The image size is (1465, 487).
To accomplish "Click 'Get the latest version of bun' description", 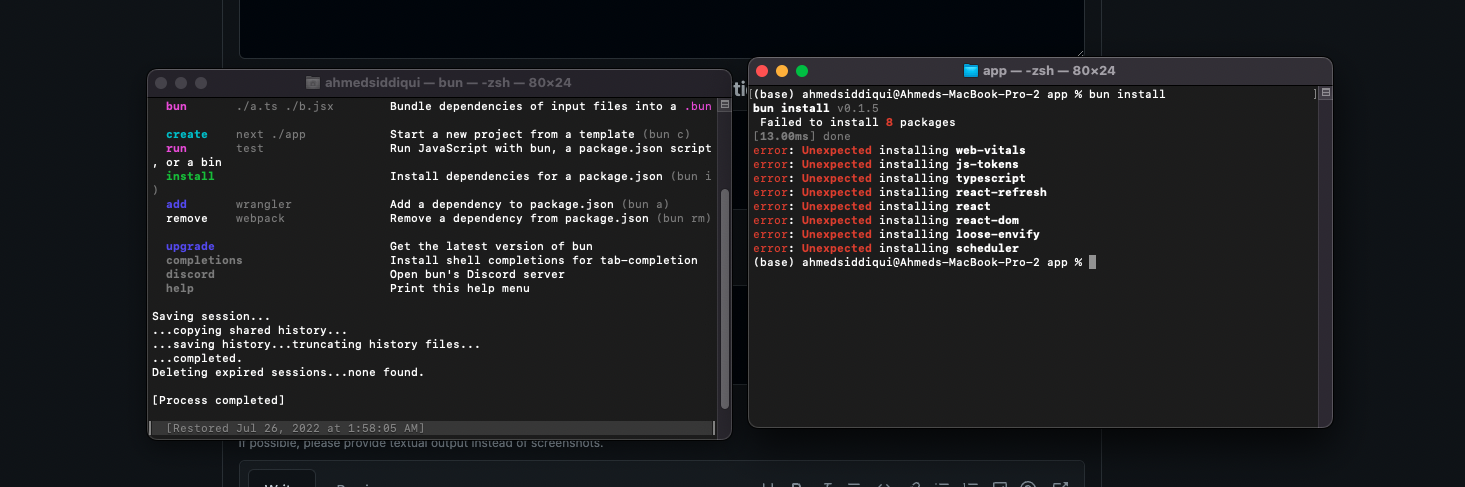I will click(x=491, y=246).
